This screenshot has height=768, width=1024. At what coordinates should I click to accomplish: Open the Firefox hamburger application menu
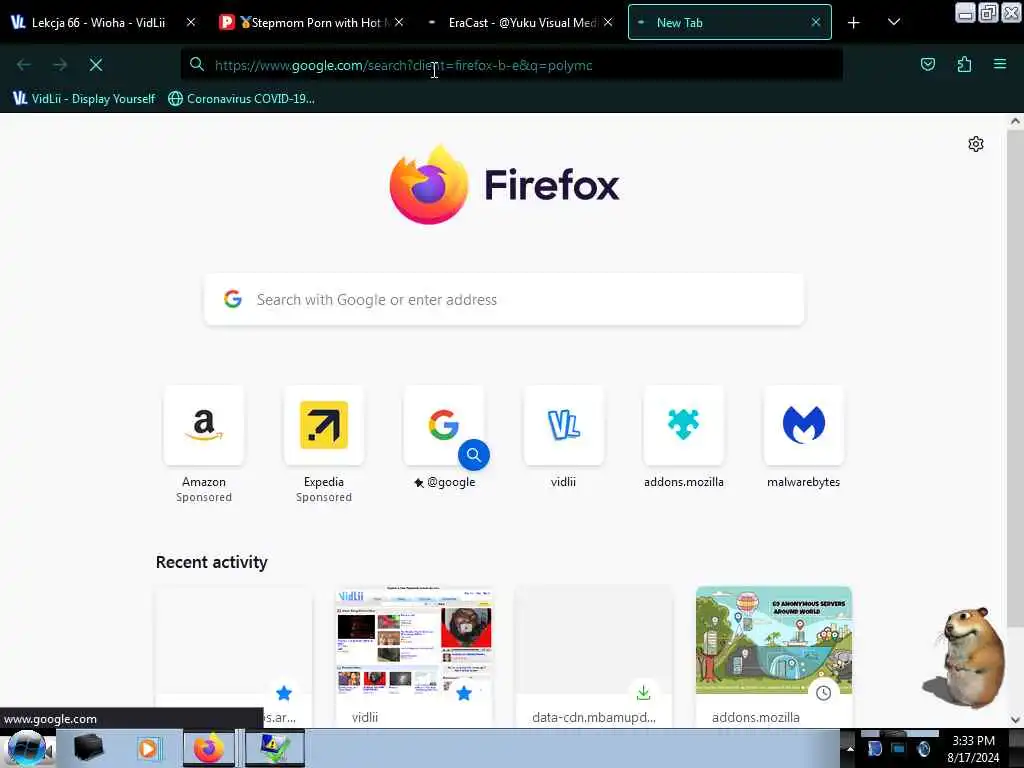pyautogui.click(x=1000, y=64)
